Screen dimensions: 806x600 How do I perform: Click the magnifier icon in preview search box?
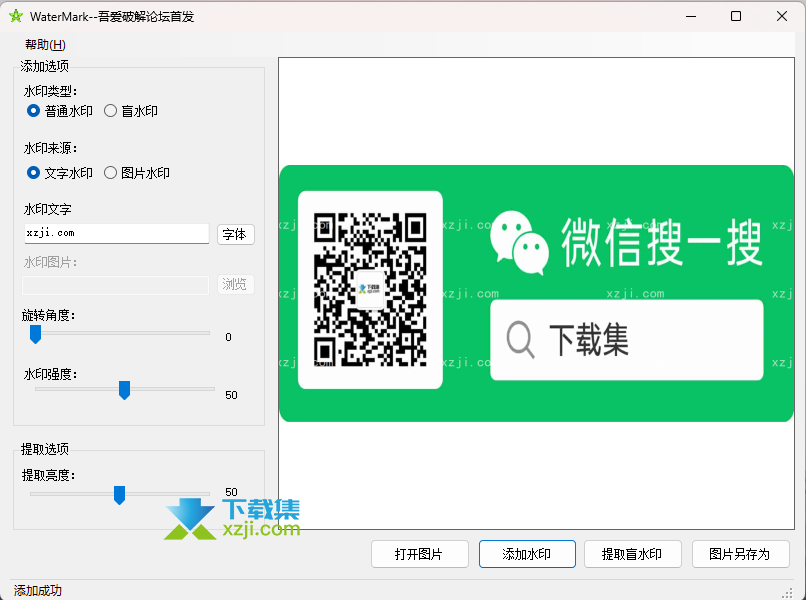520,339
